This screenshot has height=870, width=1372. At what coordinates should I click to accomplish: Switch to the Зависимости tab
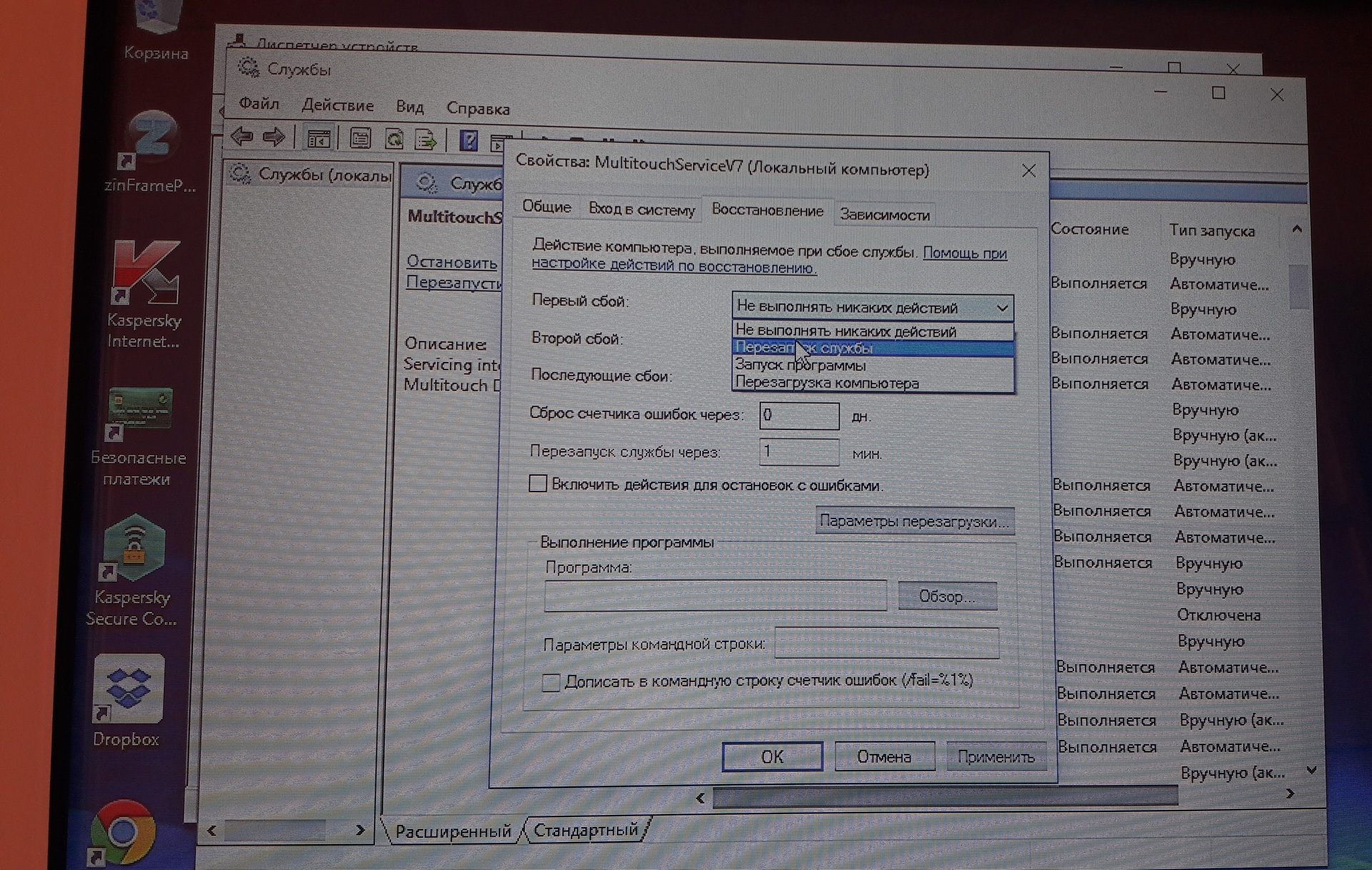885,214
